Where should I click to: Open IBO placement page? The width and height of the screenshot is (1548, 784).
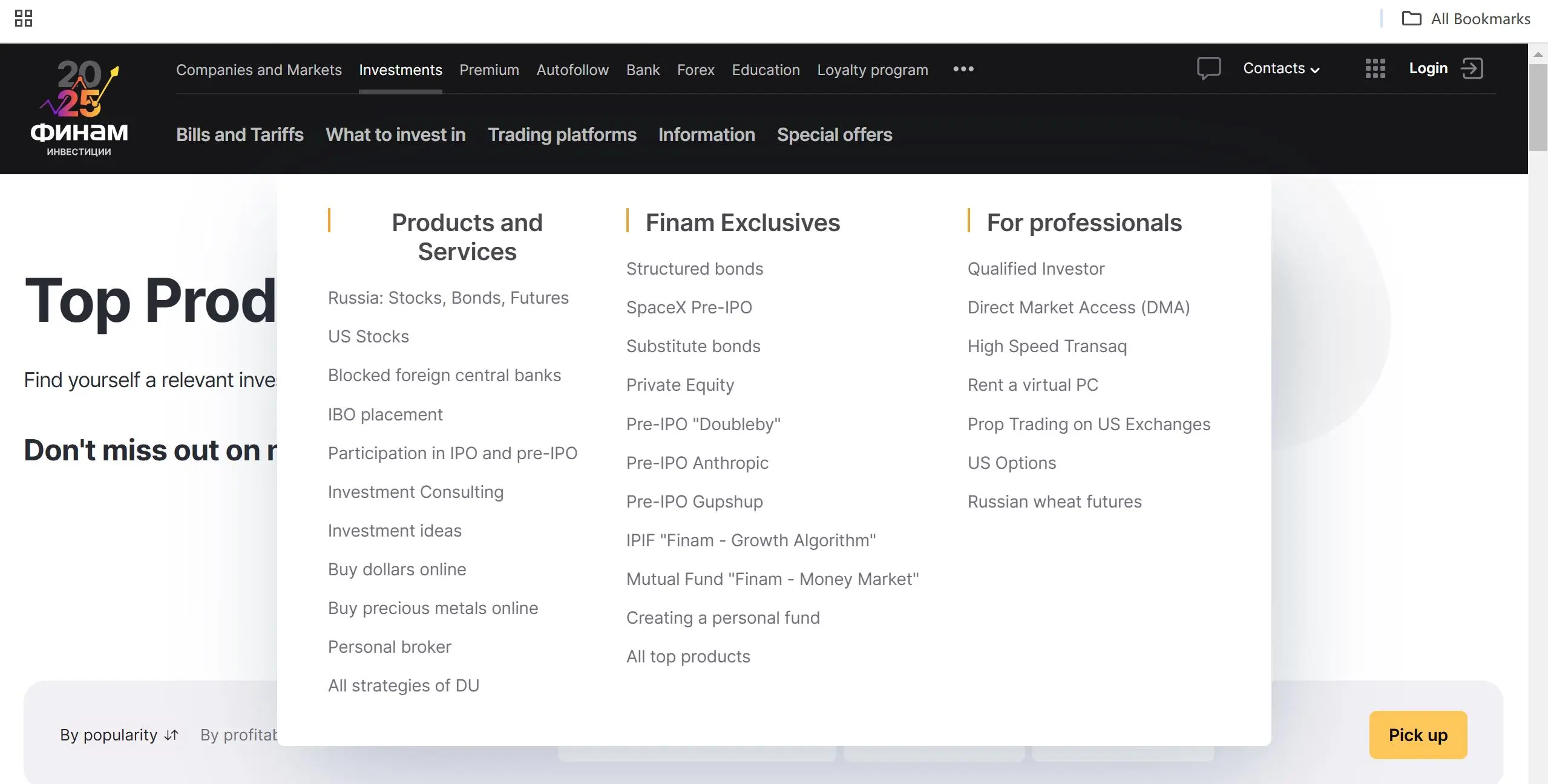click(x=385, y=414)
